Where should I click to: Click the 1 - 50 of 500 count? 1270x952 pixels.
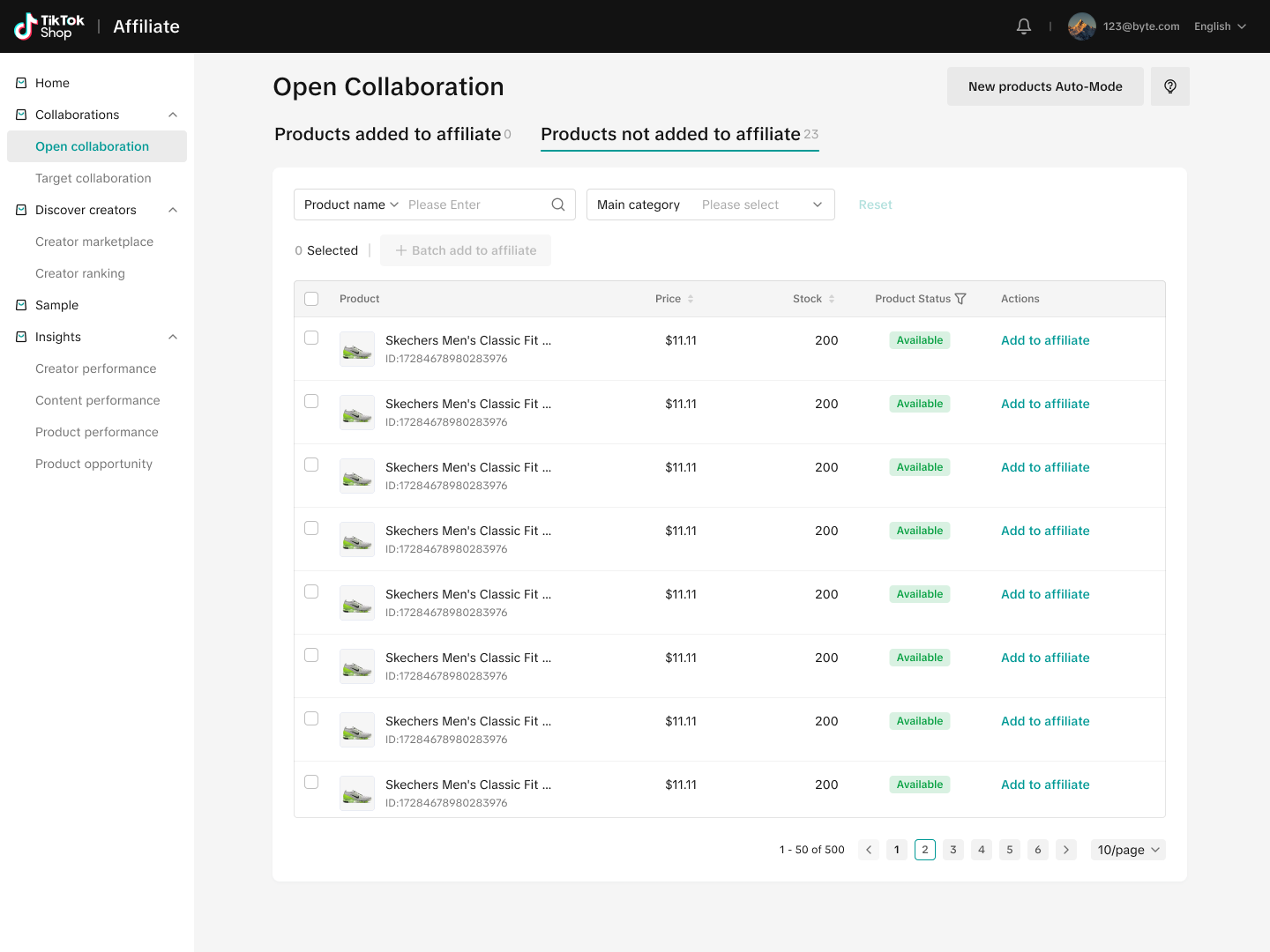(x=811, y=850)
